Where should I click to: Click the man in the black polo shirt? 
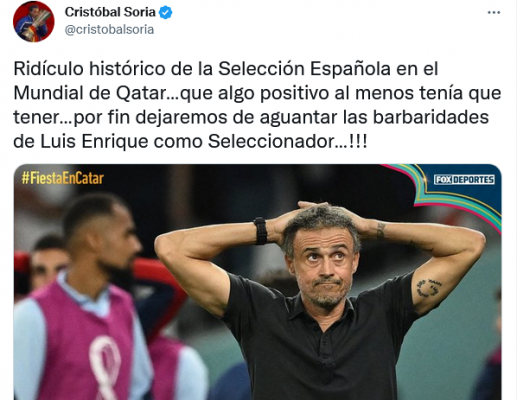[320, 300]
